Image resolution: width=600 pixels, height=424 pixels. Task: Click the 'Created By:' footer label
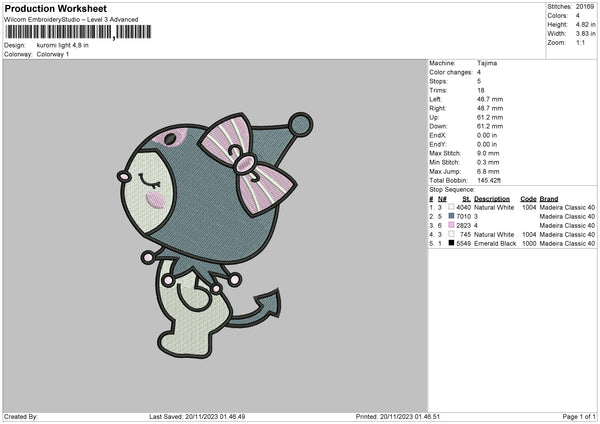tap(21, 417)
